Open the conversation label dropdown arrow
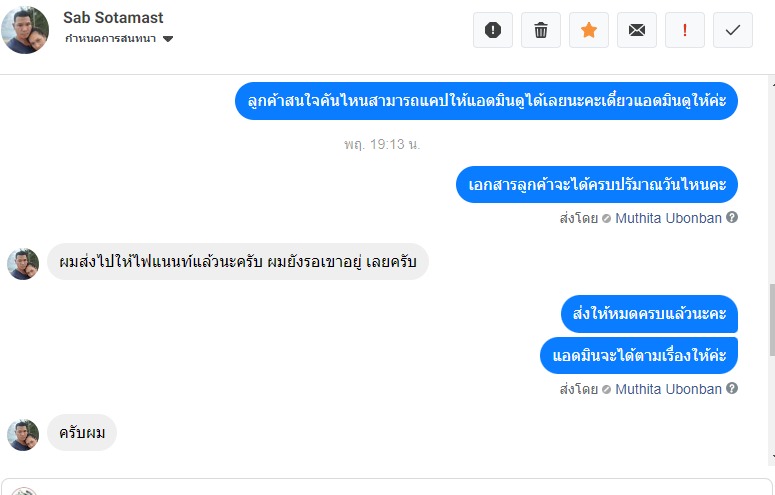The image size is (775, 495). point(168,39)
